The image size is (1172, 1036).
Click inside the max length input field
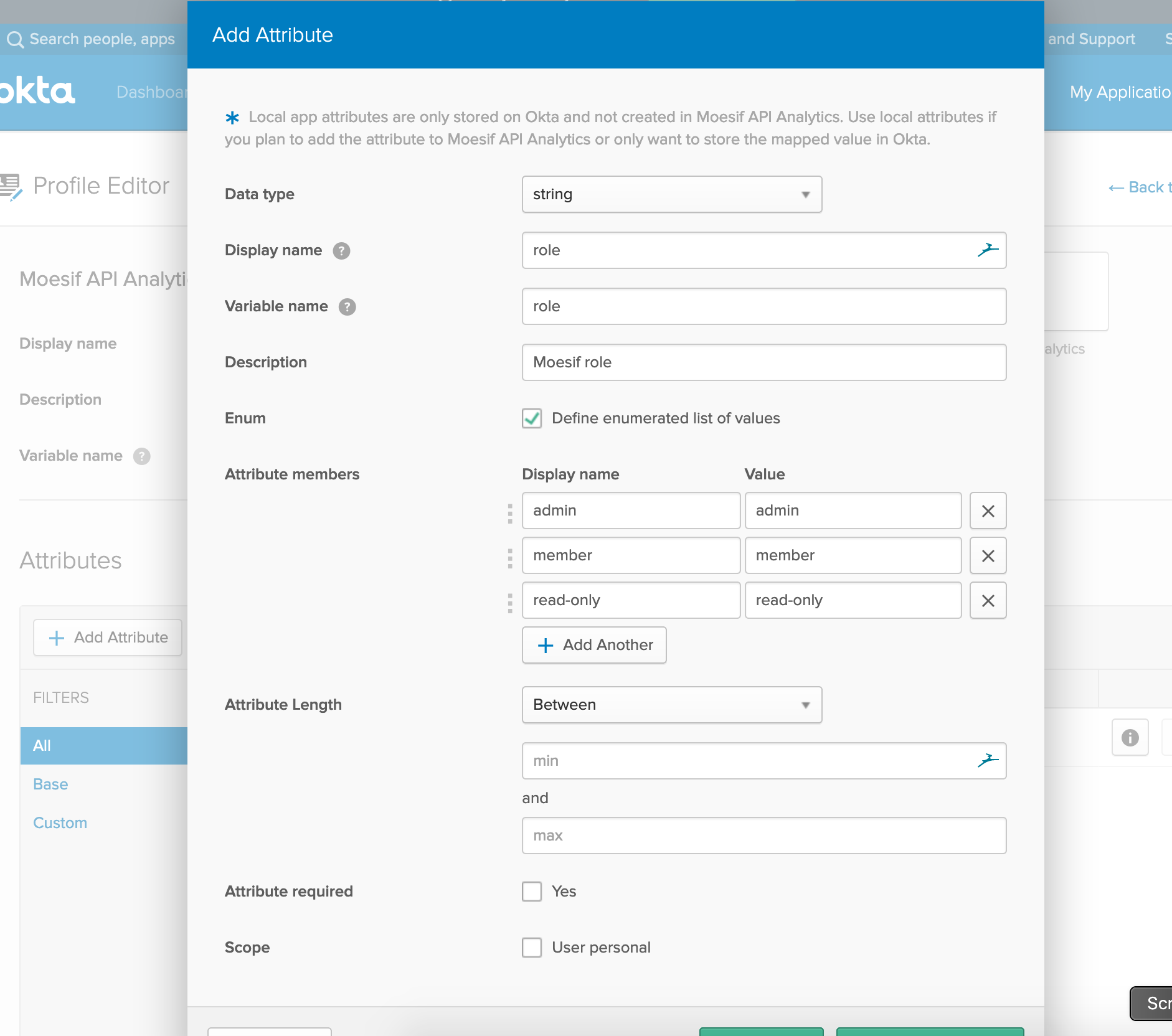click(x=763, y=836)
